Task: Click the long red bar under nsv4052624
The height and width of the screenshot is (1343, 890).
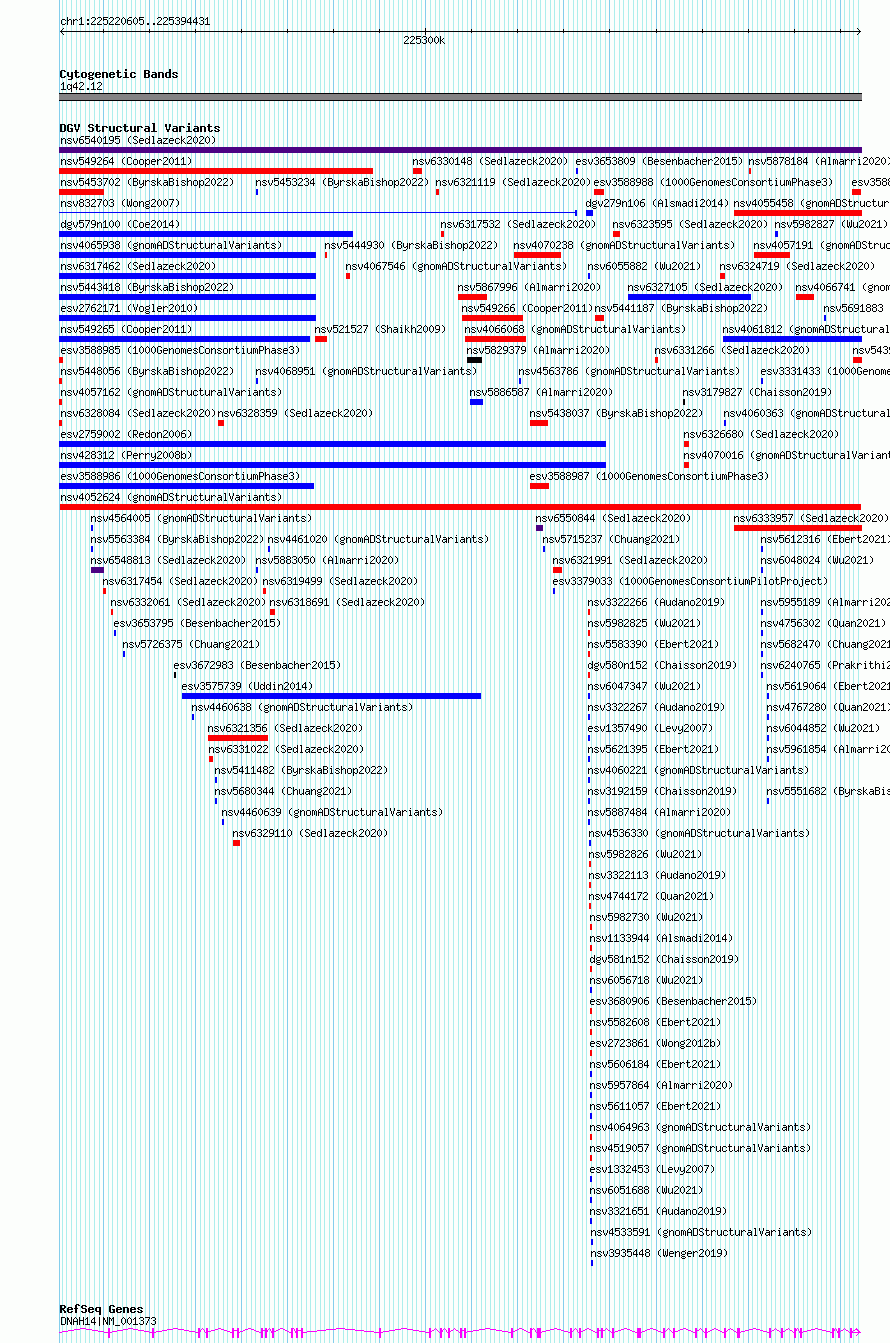Action: (461, 507)
